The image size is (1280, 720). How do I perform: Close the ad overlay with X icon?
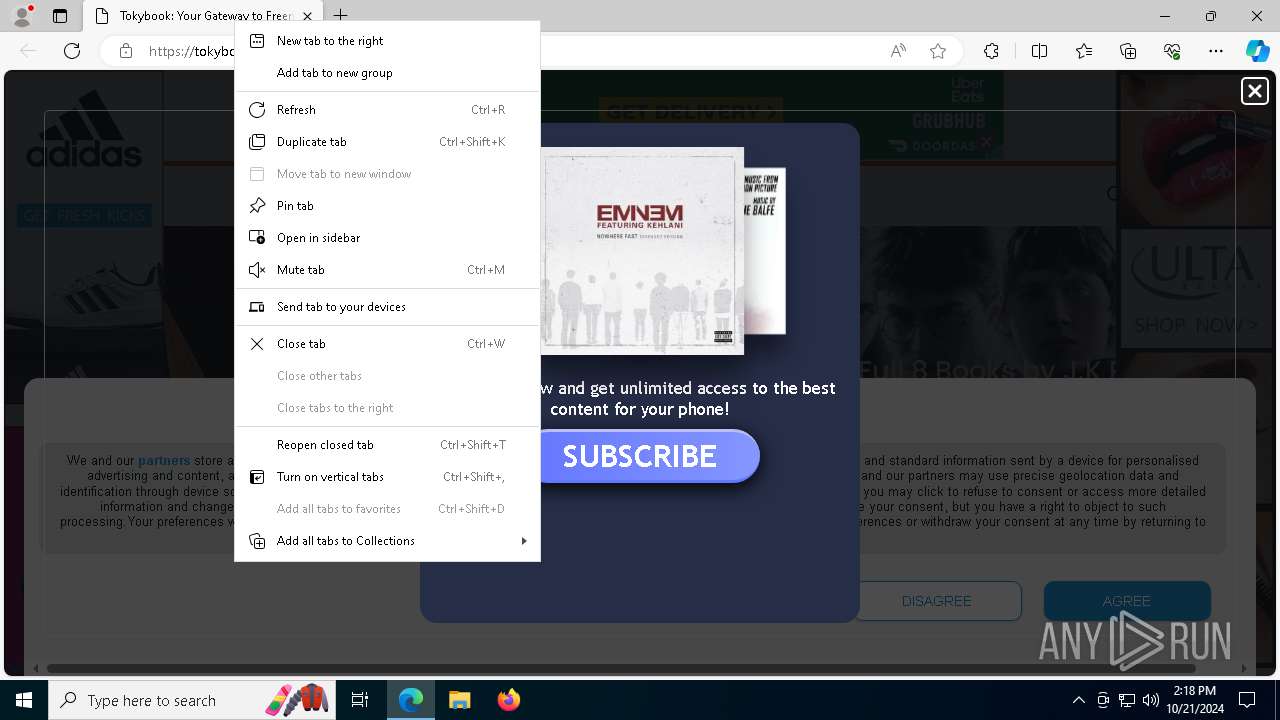(x=1254, y=91)
